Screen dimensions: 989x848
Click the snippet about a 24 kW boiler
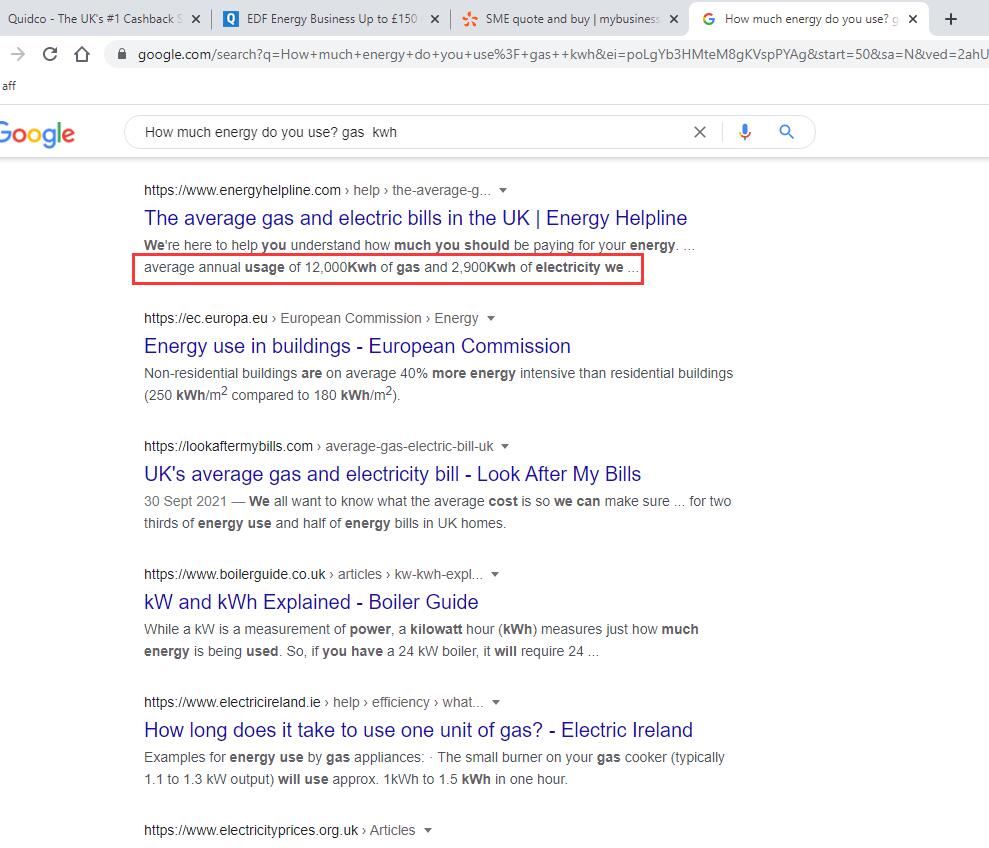421,640
